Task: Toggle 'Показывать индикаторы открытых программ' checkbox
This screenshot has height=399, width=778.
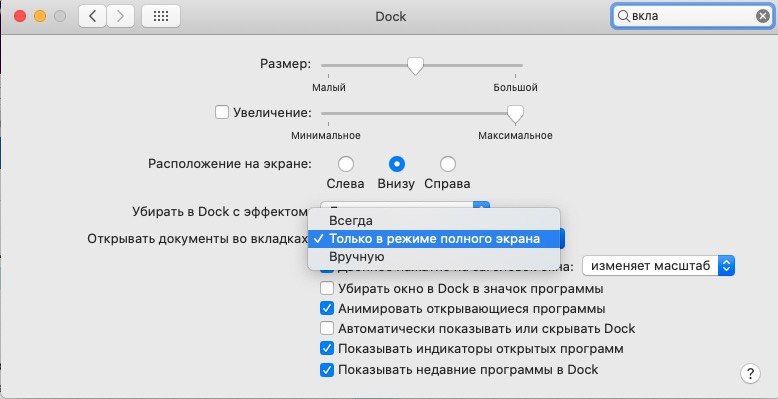Action: [x=326, y=349]
